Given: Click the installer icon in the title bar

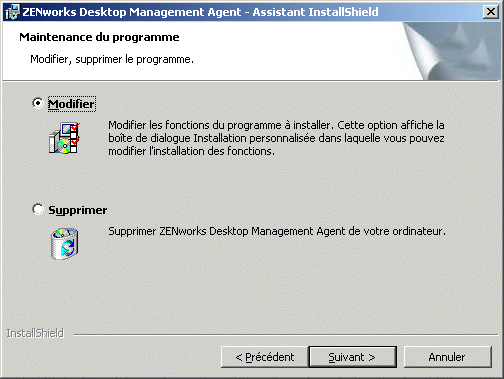Looking at the screenshot, I should point(12,12).
